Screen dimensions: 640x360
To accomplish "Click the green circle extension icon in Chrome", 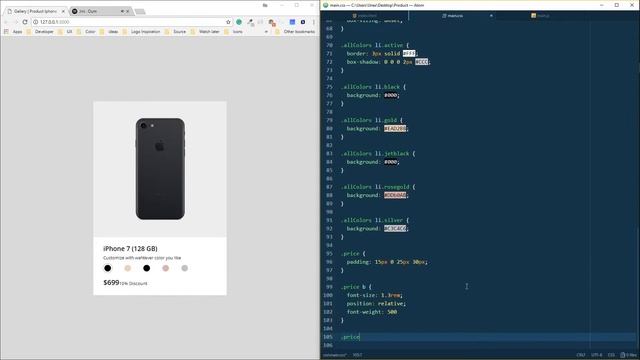I will [239, 22].
